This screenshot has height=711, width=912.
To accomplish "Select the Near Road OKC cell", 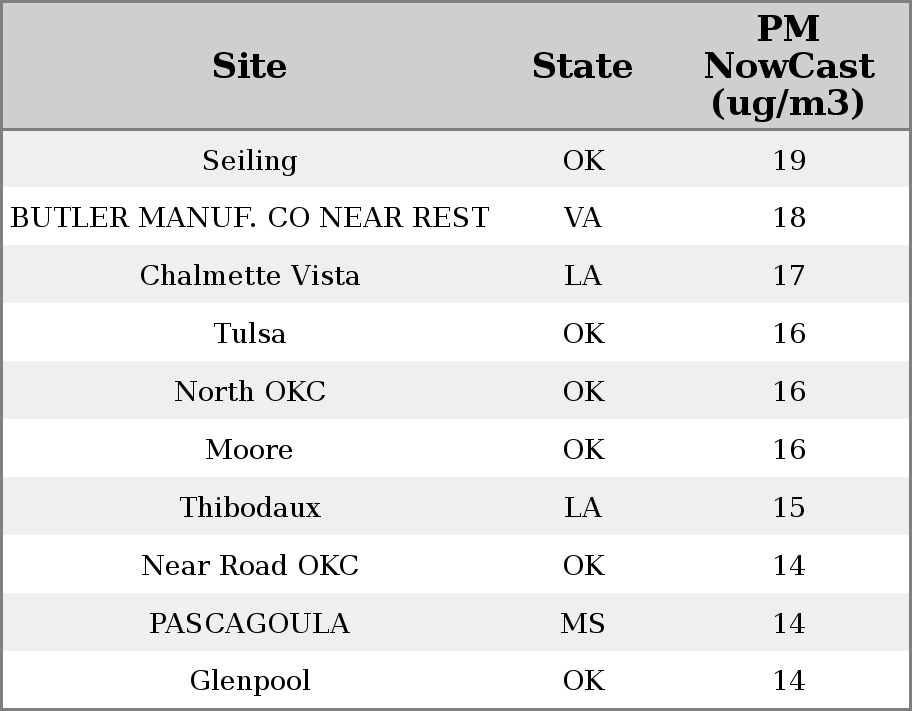I will [x=250, y=566].
